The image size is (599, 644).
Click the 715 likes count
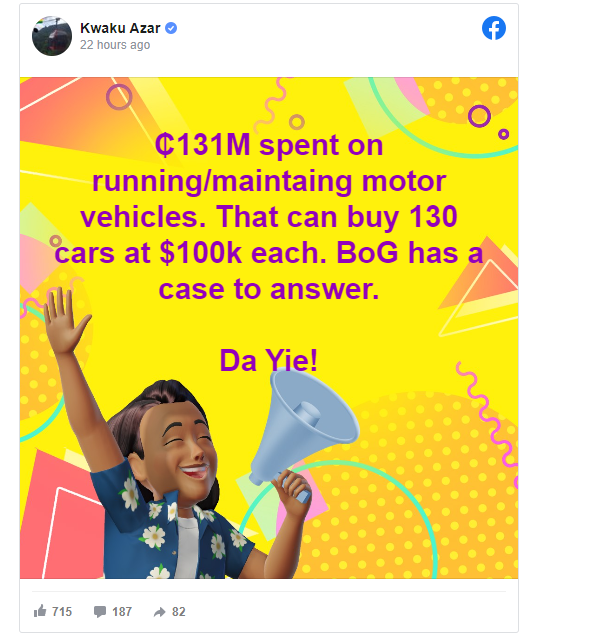point(62,612)
